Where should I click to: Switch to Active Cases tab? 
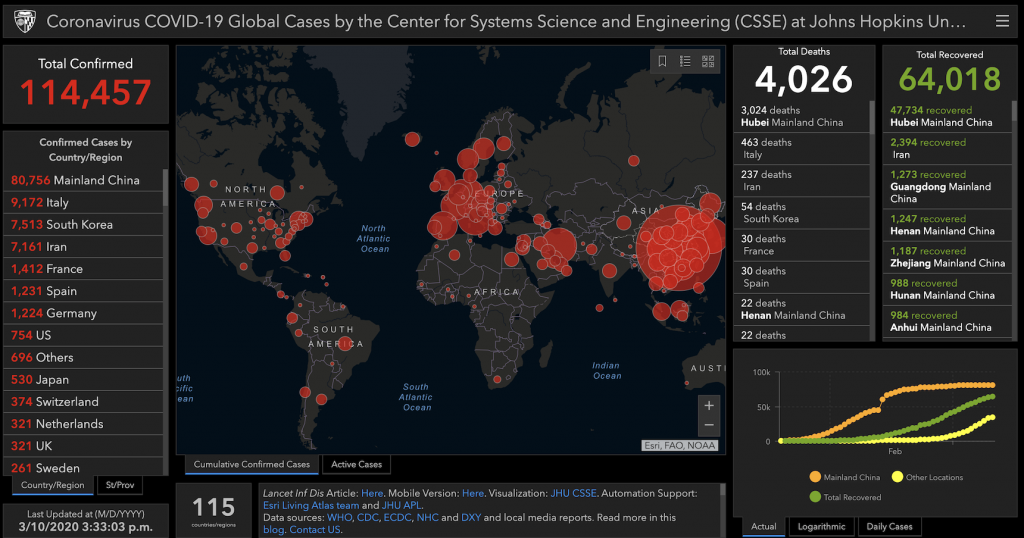(x=357, y=464)
